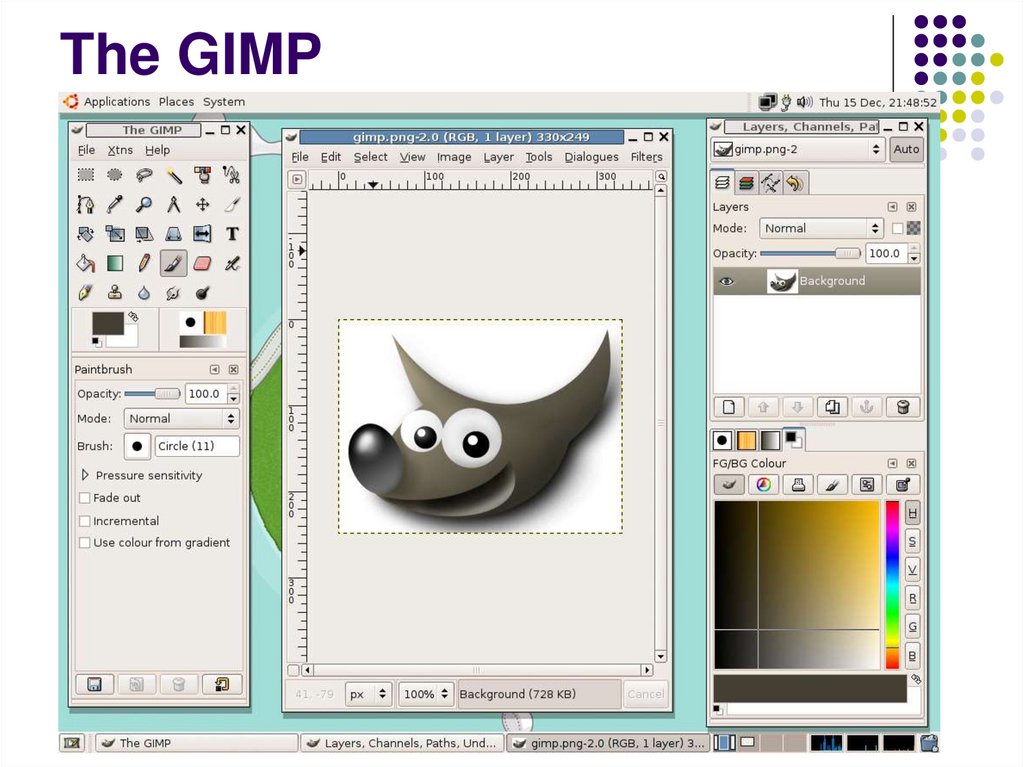
Task: Select the Paths tool
Action: [86, 204]
